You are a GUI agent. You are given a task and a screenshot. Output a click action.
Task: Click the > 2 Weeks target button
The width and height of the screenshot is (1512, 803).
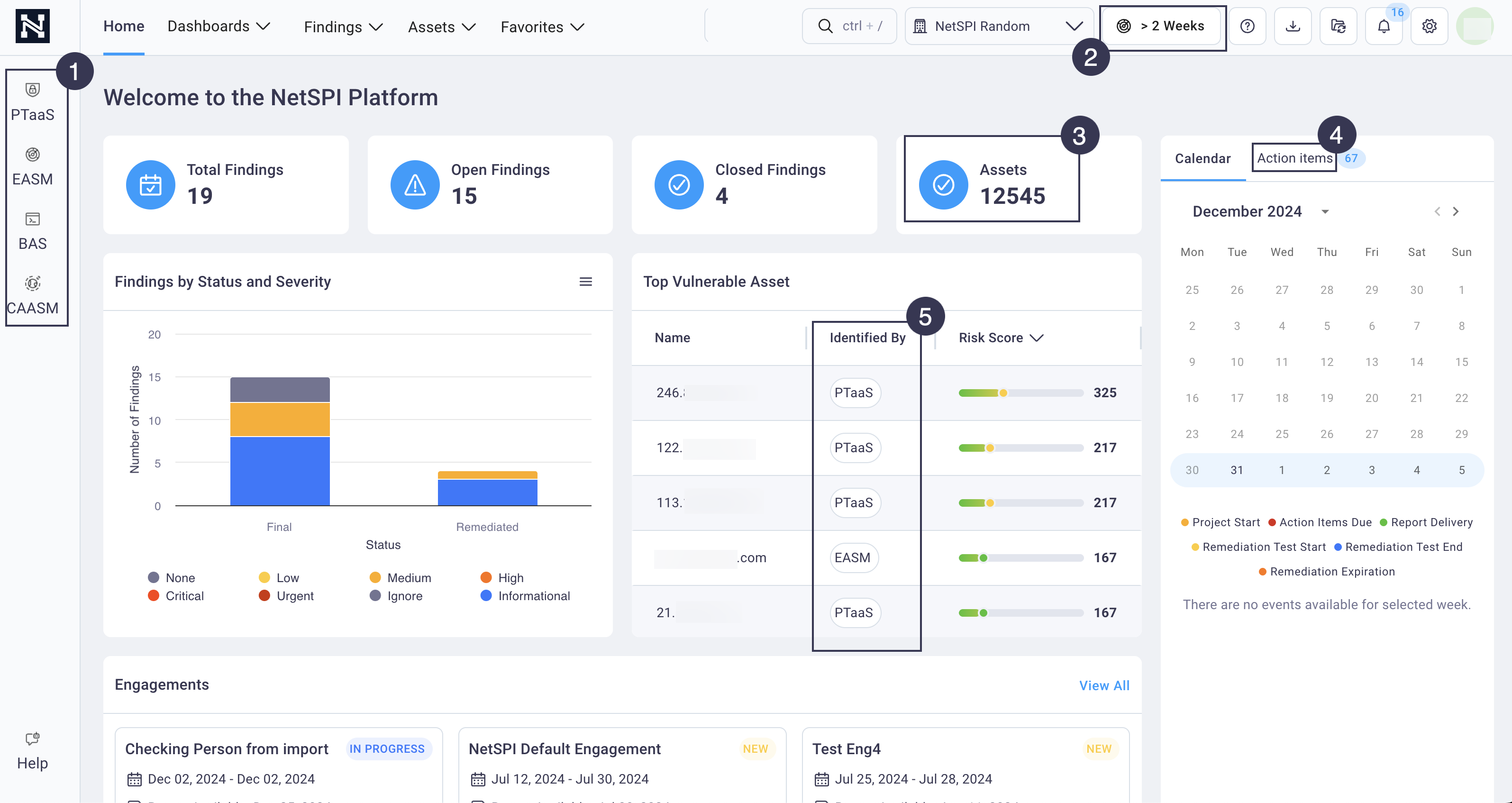1160,27
